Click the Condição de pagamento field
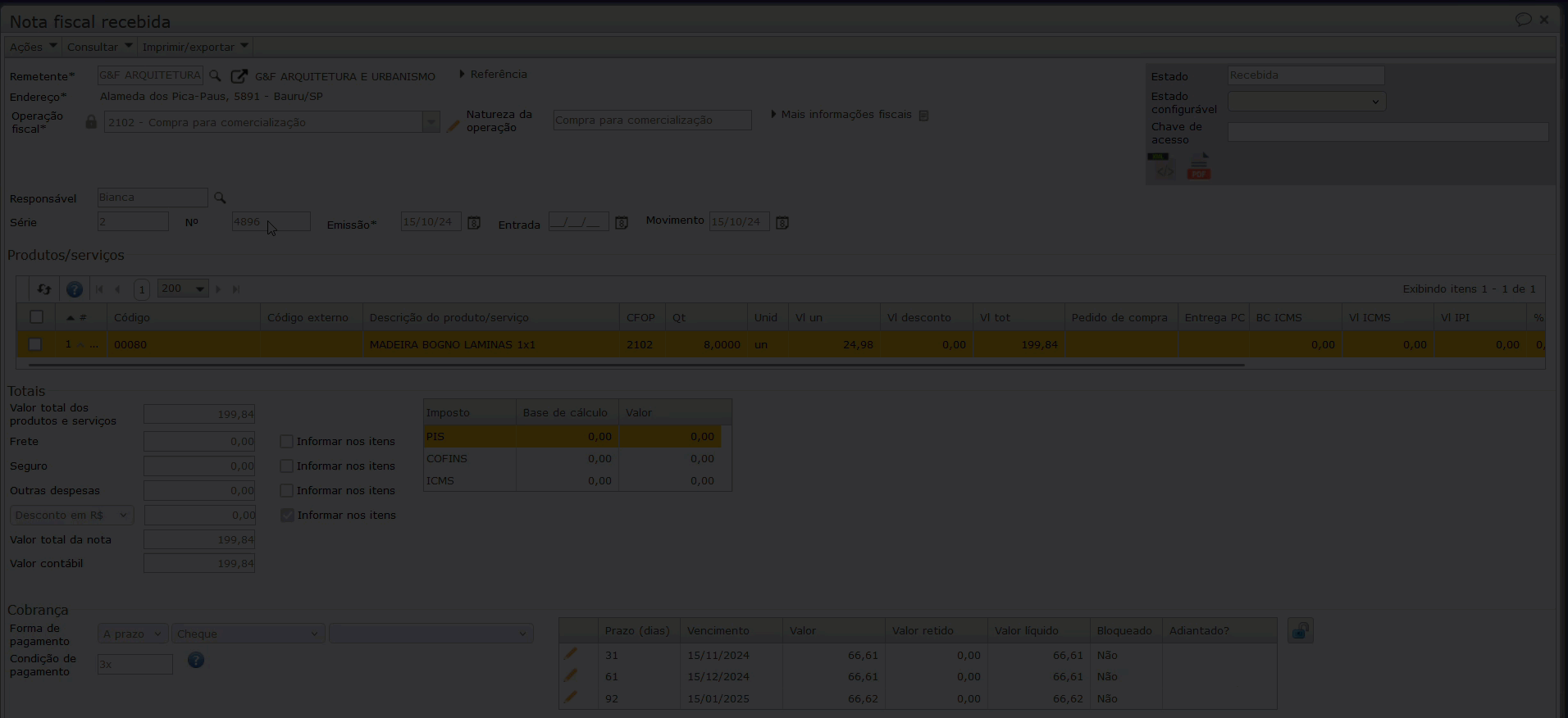The image size is (1568, 718). click(x=135, y=665)
